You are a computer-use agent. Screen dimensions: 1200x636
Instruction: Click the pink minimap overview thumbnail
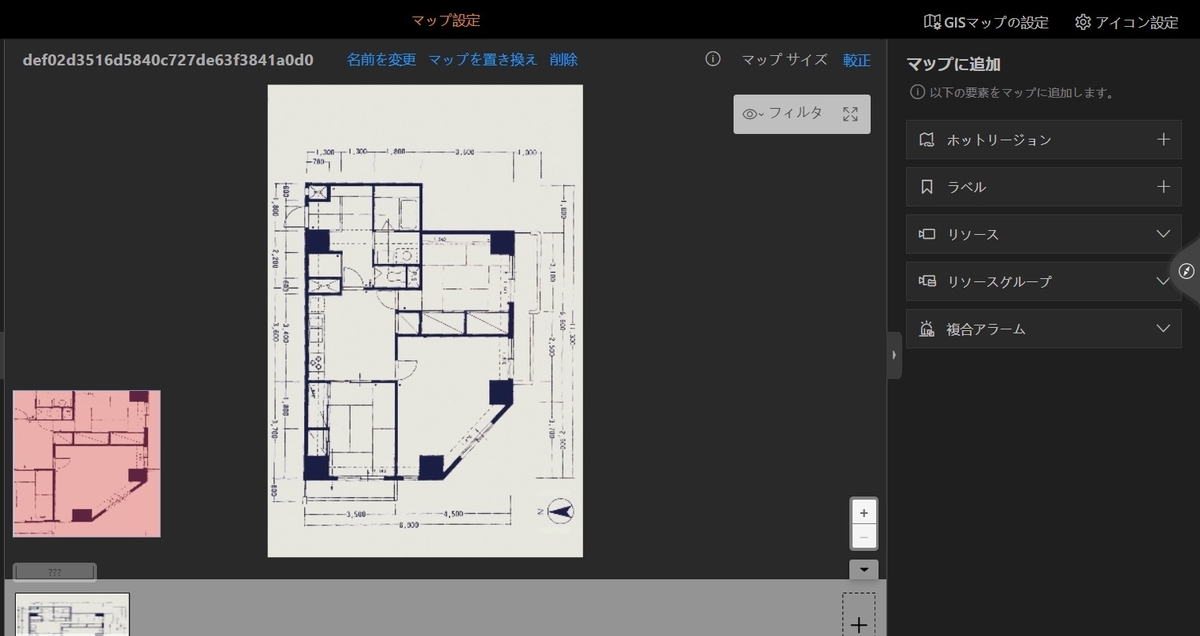point(86,464)
